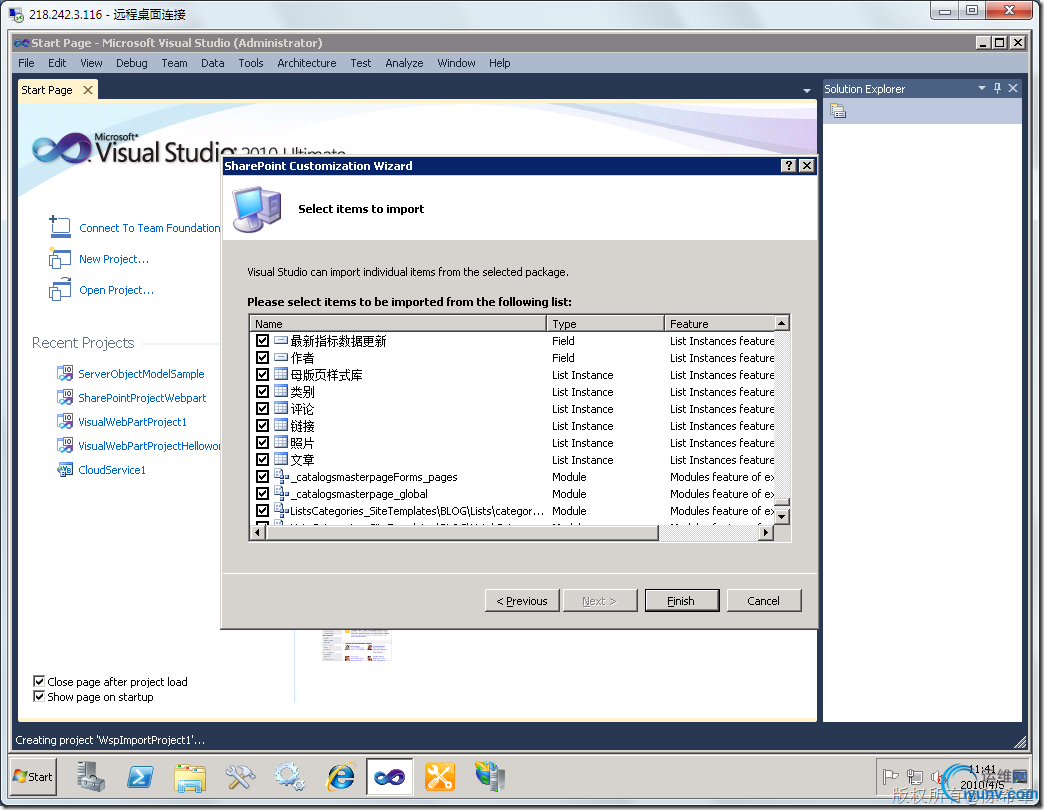Open the Debug menu

pos(131,63)
